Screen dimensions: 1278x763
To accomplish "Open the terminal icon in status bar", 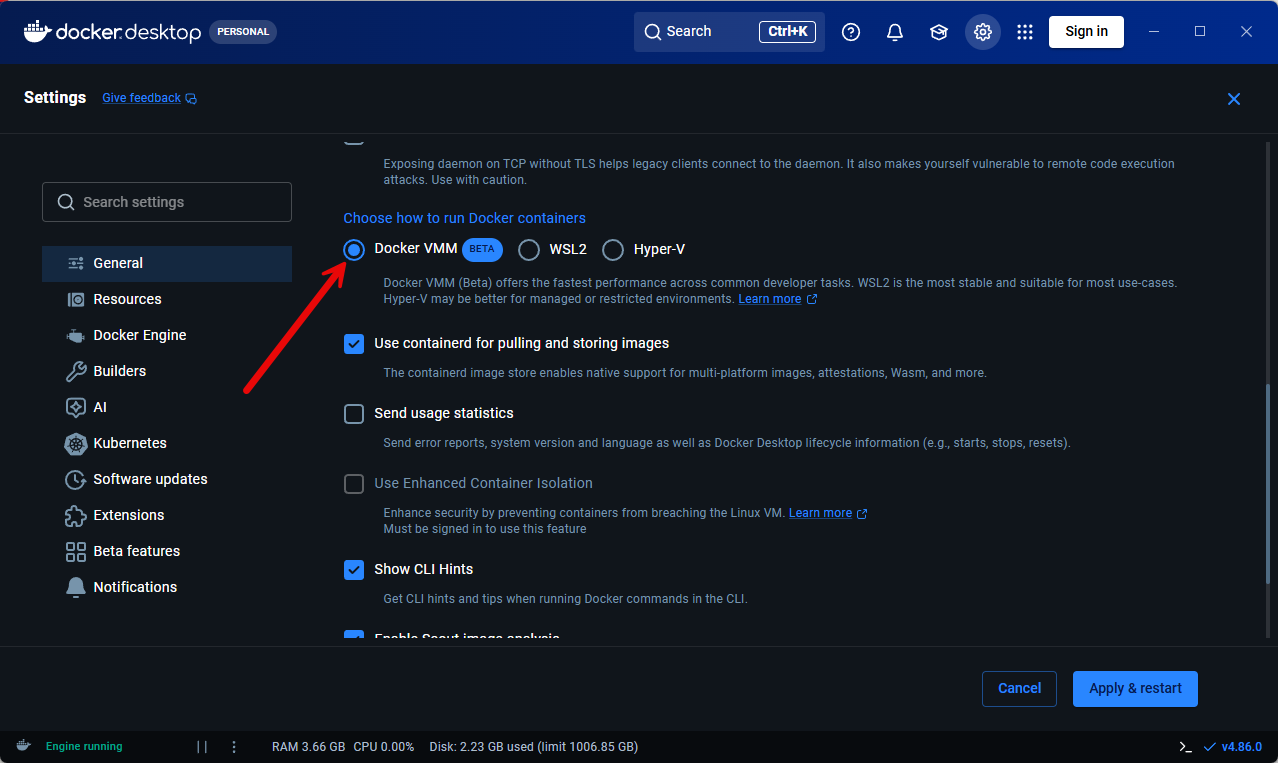I will (x=1185, y=747).
